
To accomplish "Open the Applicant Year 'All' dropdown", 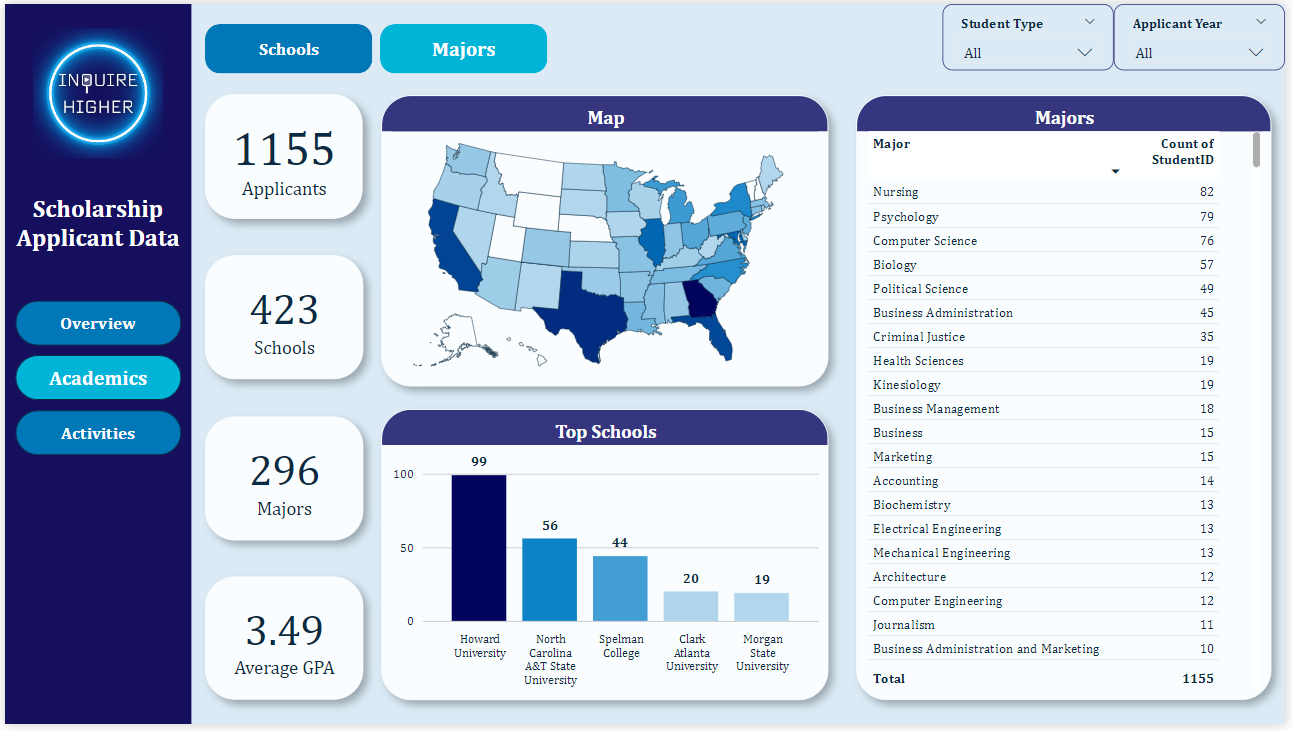I will pos(1198,53).
